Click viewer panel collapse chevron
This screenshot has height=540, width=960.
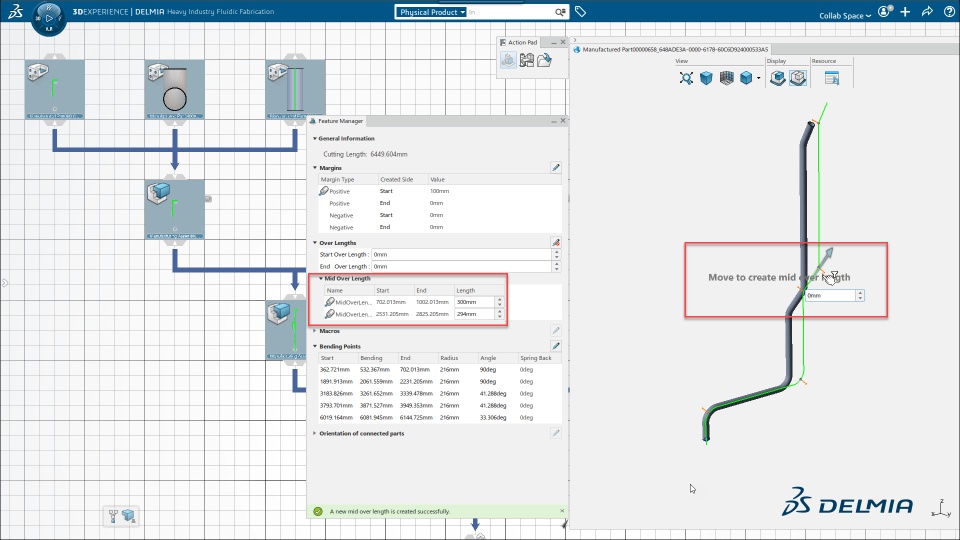pos(574,40)
